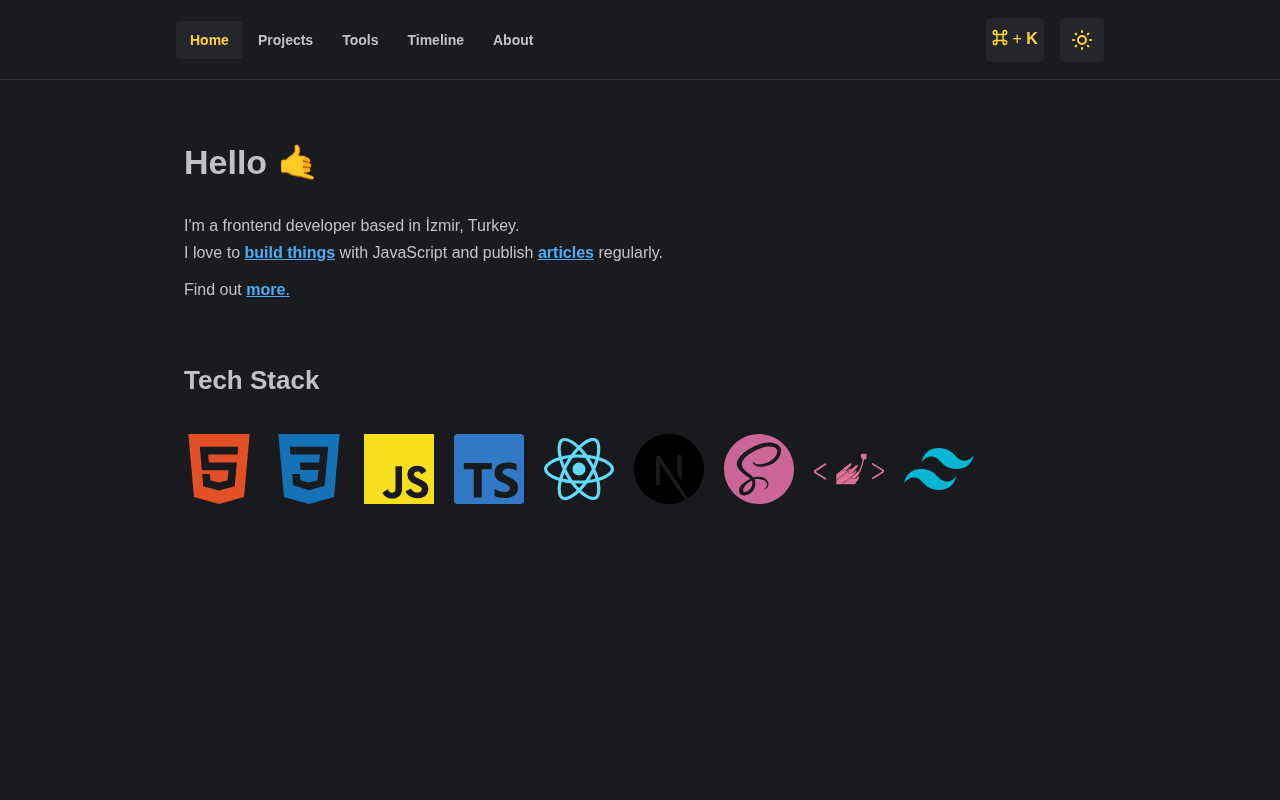This screenshot has width=1280, height=800.
Task: Open the "articles" link
Action: (x=566, y=253)
